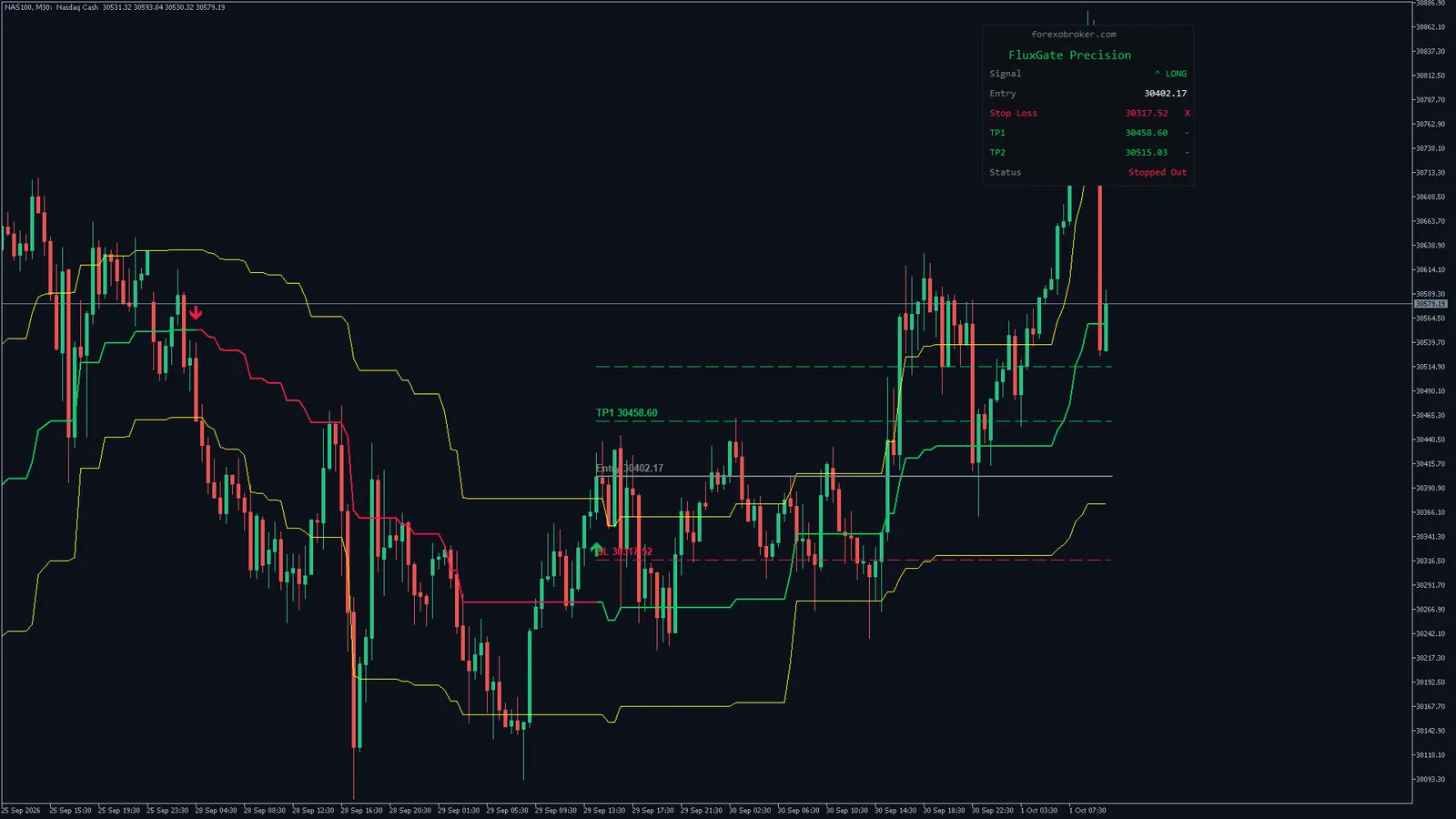Viewport: 1456px width, 819px height.
Task: Click the 30167.70 price axis label
Action: click(1430, 707)
